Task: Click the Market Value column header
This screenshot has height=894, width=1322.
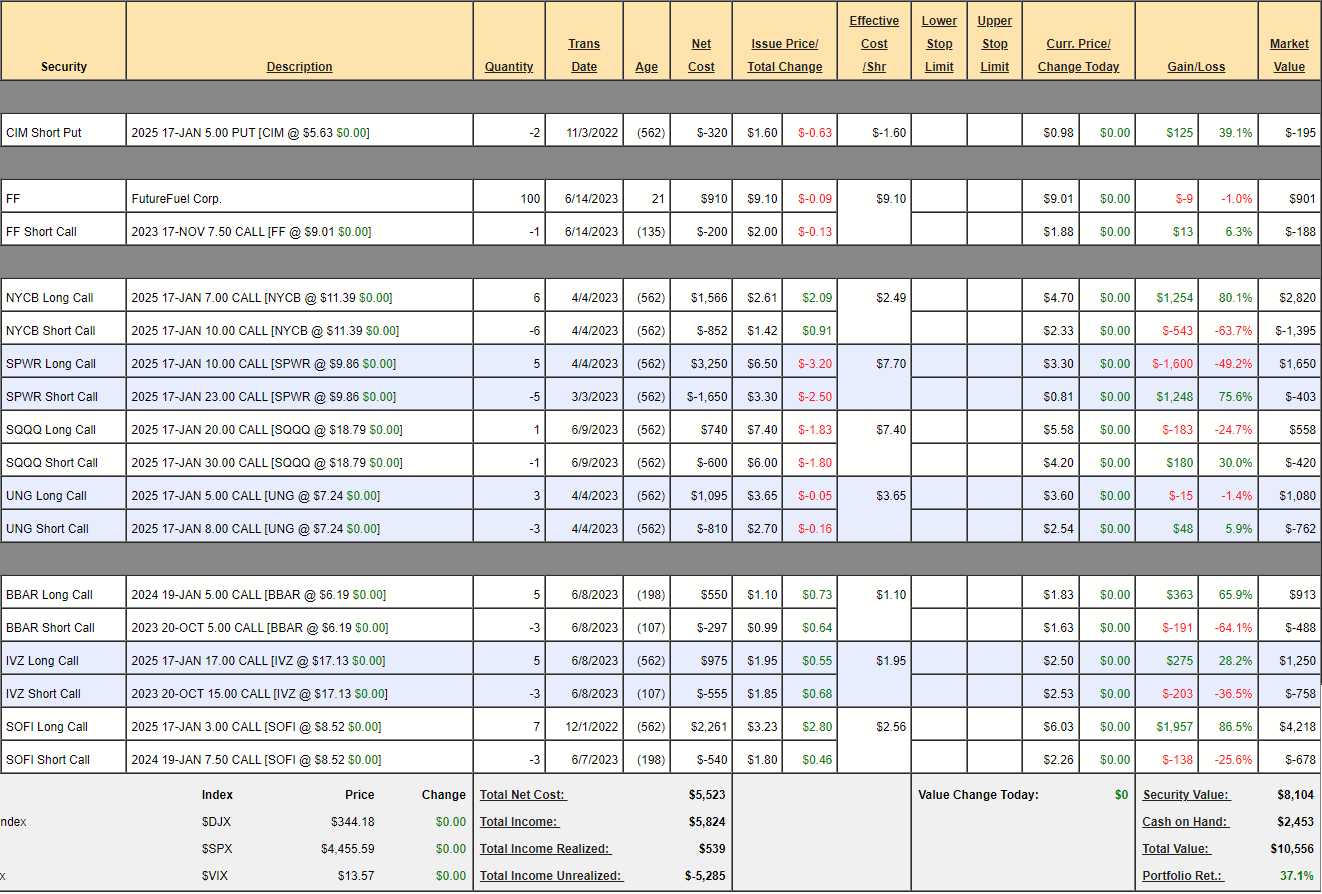Action: click(1289, 55)
